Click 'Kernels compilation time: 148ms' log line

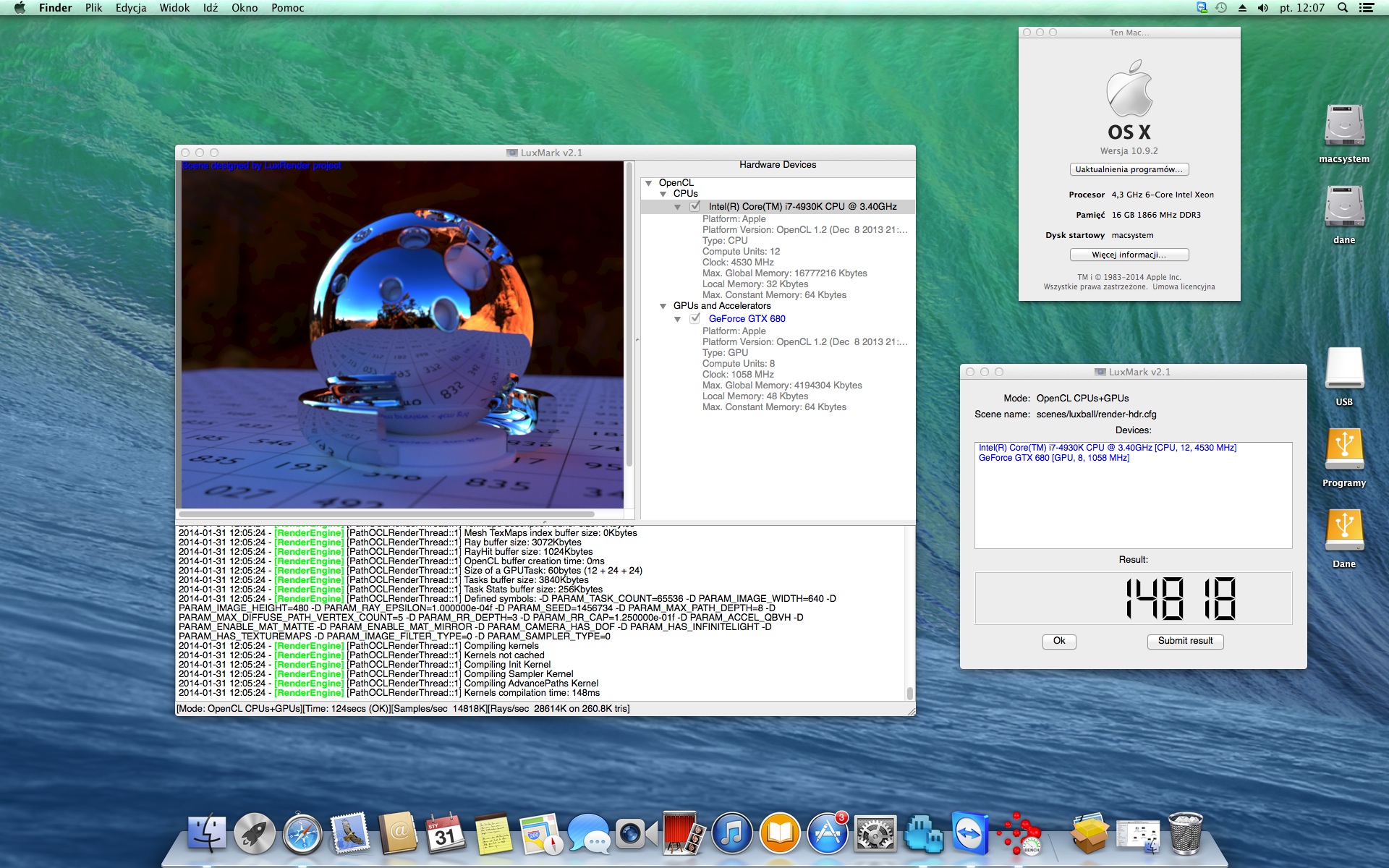pyautogui.click(x=532, y=693)
